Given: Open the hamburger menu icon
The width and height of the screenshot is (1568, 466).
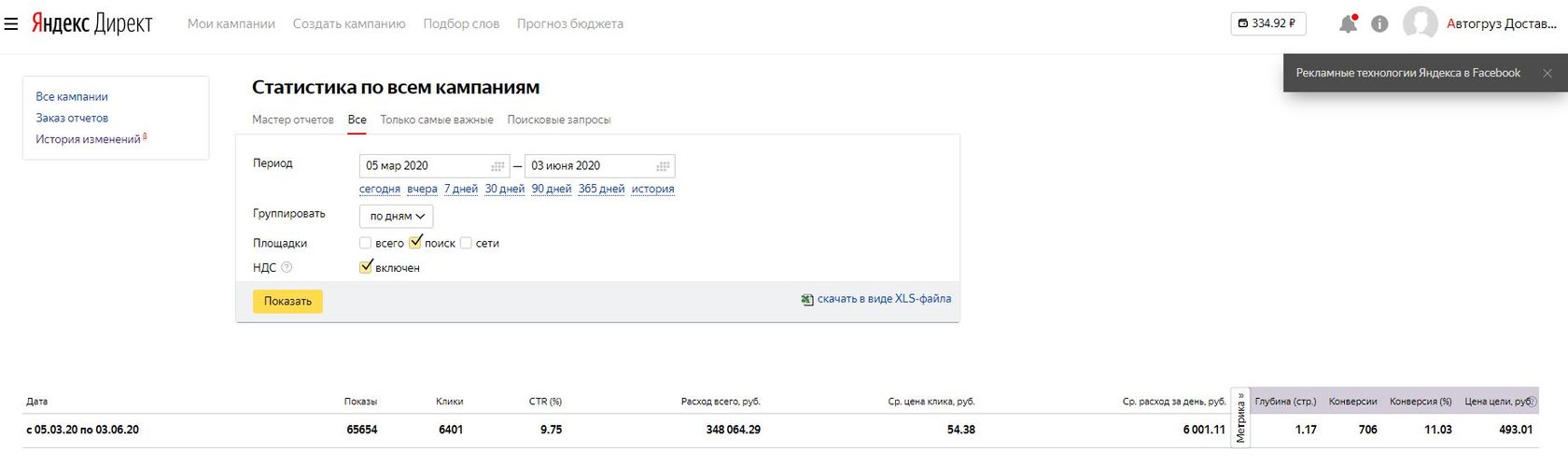Looking at the screenshot, I should pyautogui.click(x=11, y=23).
